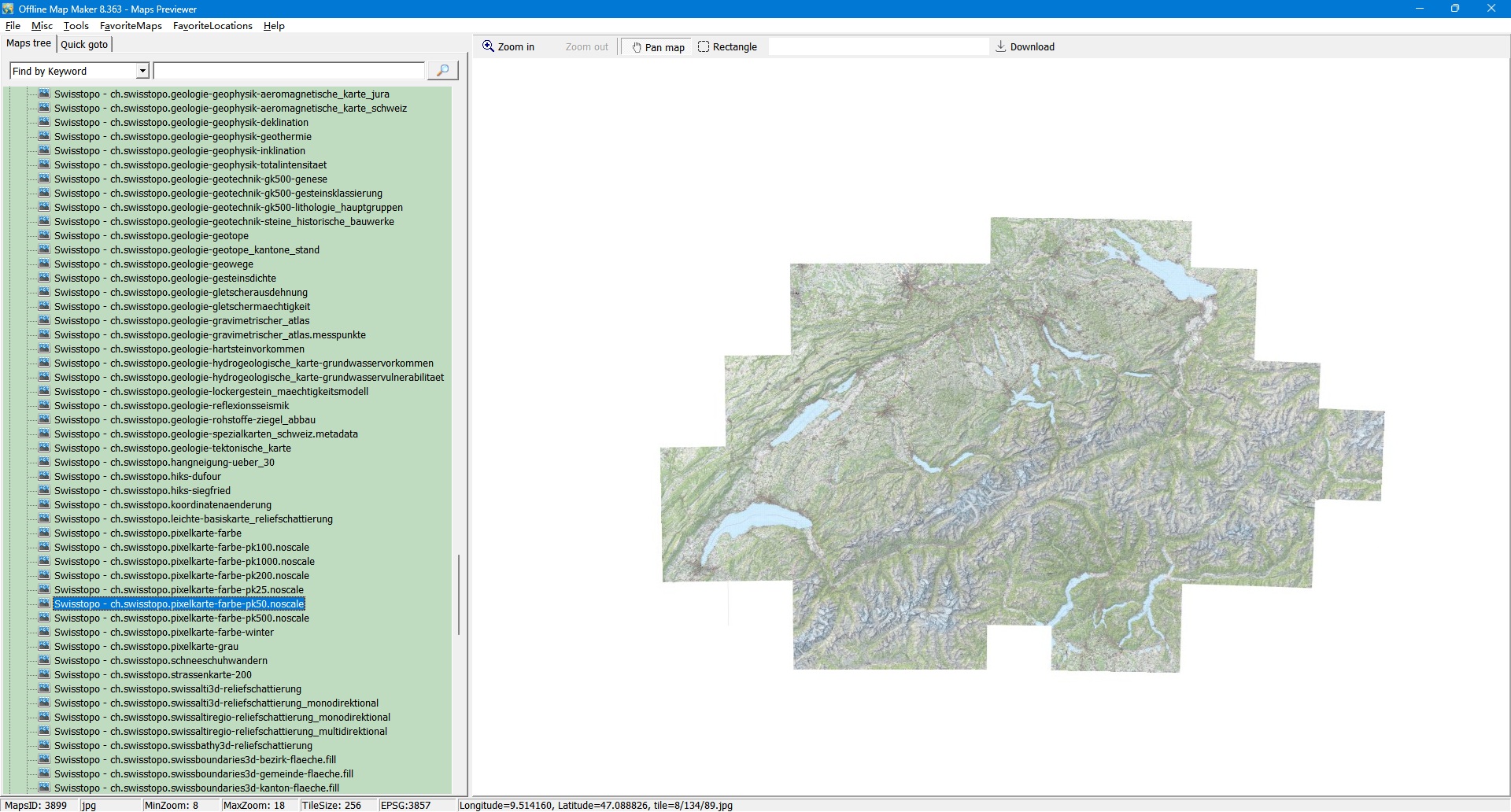Open the Find by Keyword dropdown
1511x812 pixels.
tap(142, 71)
